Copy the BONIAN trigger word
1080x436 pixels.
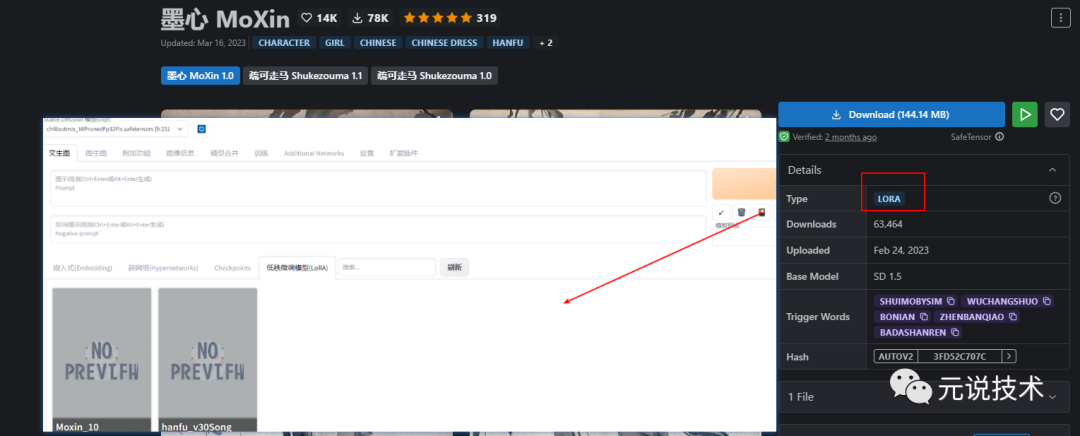pos(924,317)
